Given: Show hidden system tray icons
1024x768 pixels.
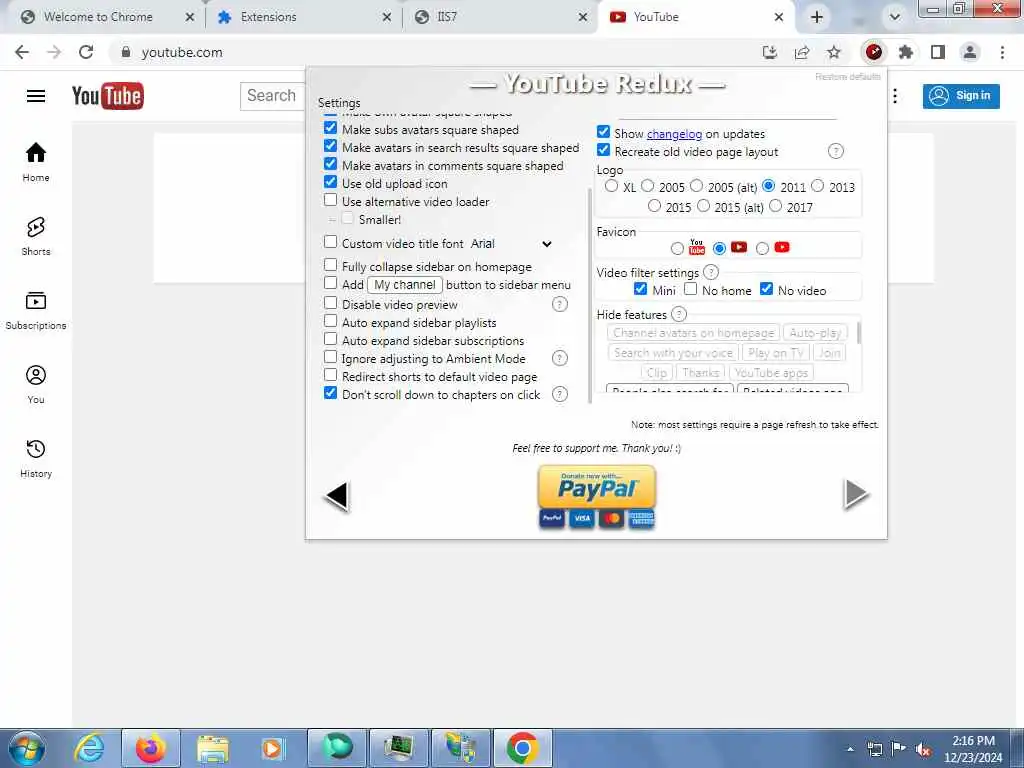Looking at the screenshot, I should pos(850,750).
